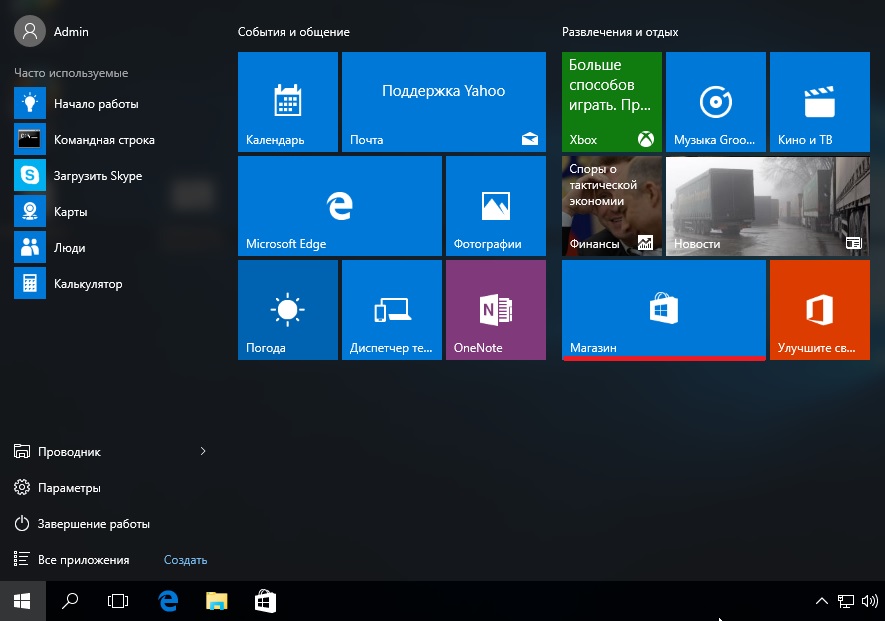Viewport: 885px width, 621px height.
Task: Open taskbar search magnifier
Action: (x=70, y=601)
